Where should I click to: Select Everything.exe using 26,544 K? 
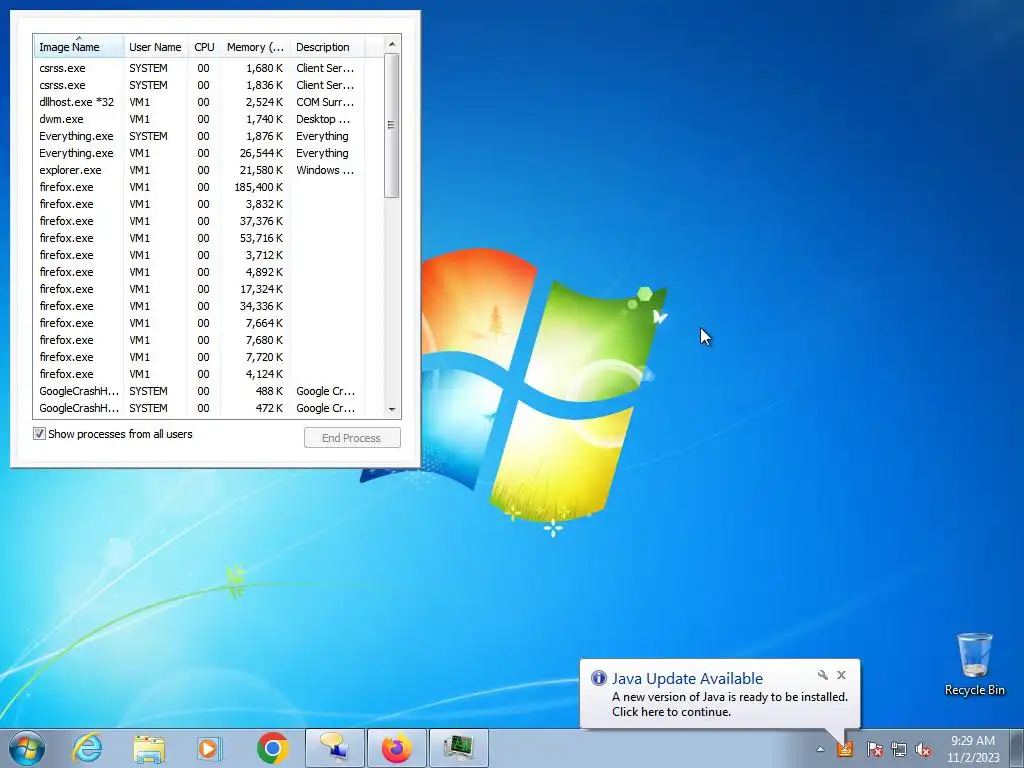199,153
